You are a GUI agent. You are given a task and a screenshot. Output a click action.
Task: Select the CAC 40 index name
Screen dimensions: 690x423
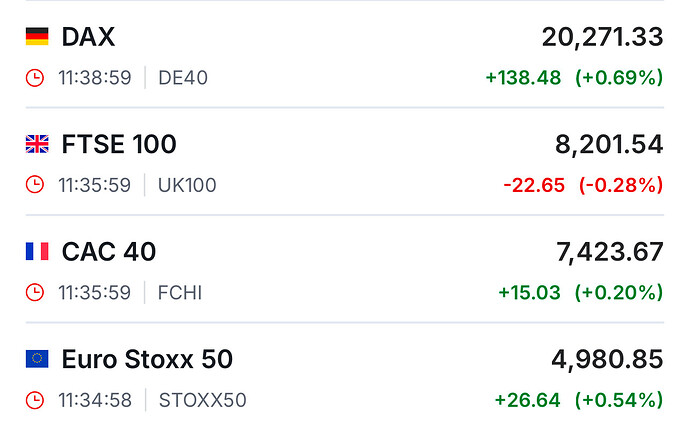(109, 252)
